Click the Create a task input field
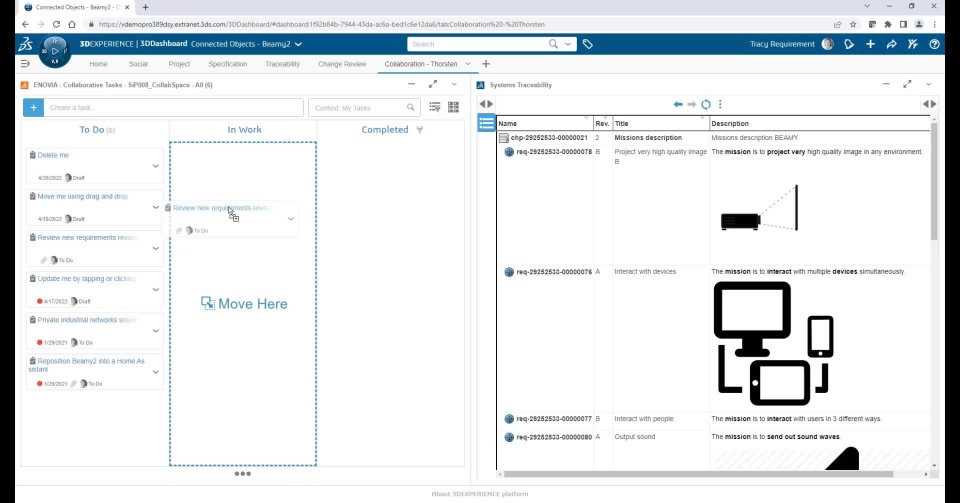This screenshot has height=503, width=960. coord(174,107)
